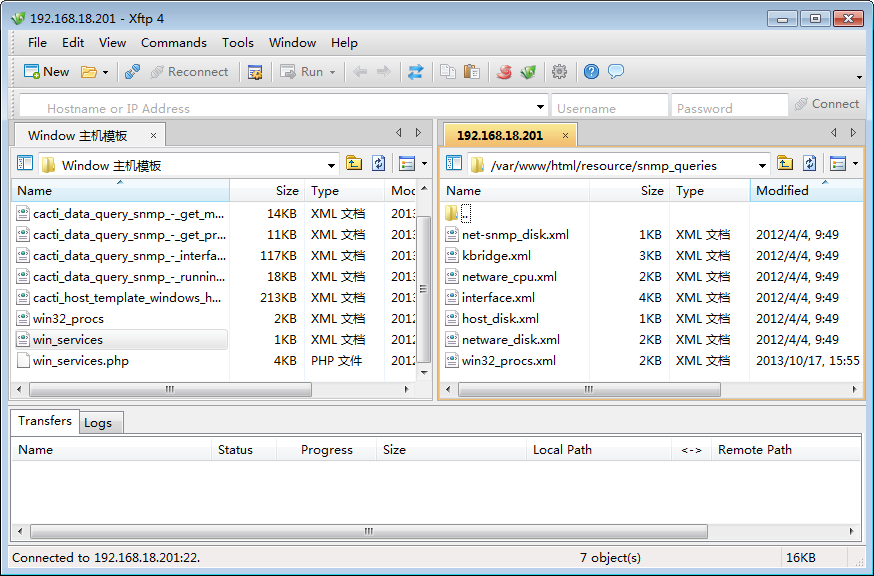Screen dimensions: 874x576
Task: Select net-snmp_disk.xml in remote pane
Action: click(x=516, y=235)
